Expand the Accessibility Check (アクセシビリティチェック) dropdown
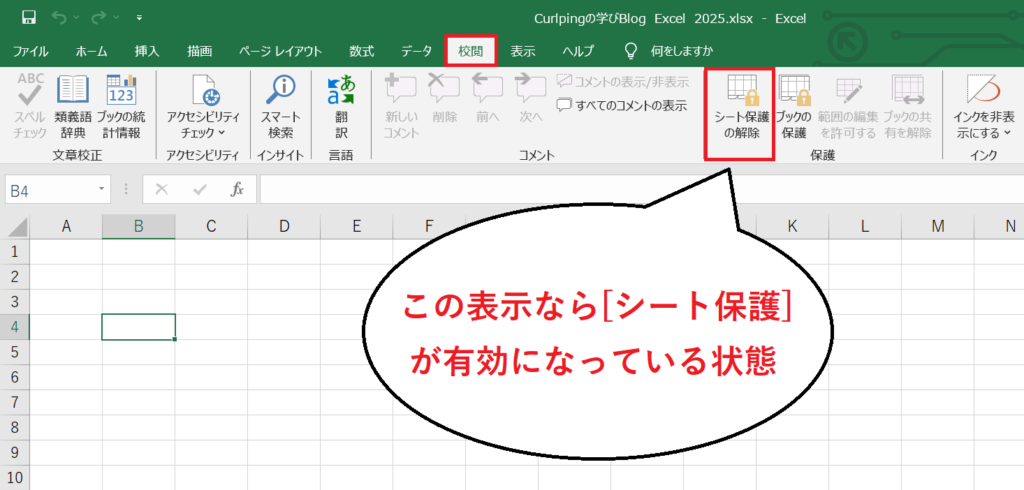Image resolution: width=1024 pixels, height=490 pixels. coord(196,108)
